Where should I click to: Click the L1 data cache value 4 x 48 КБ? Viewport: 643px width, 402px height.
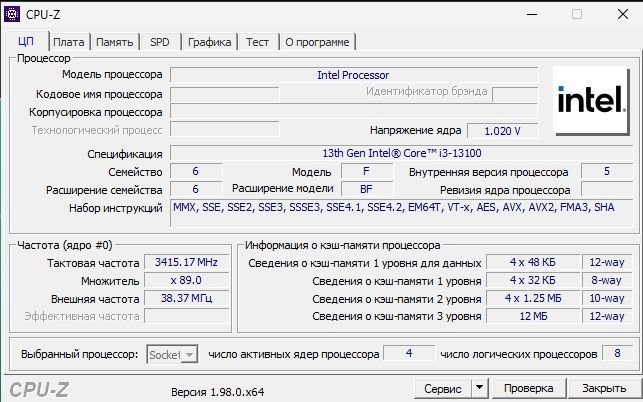533,262
